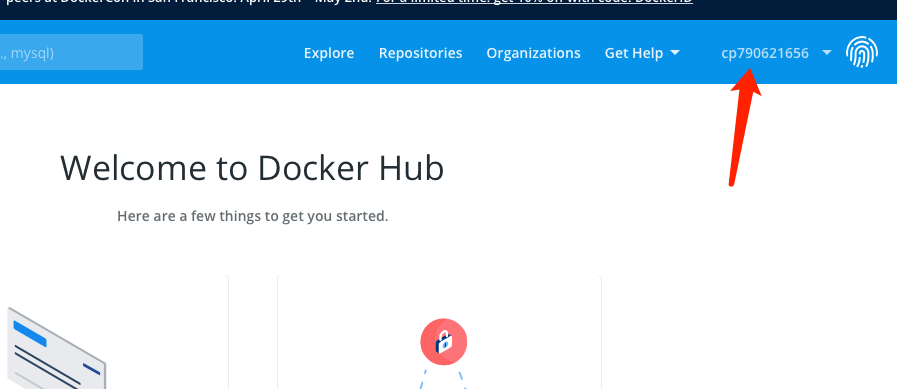Open the fingerprint account avatar icon
The height and width of the screenshot is (389, 897).
tap(862, 53)
